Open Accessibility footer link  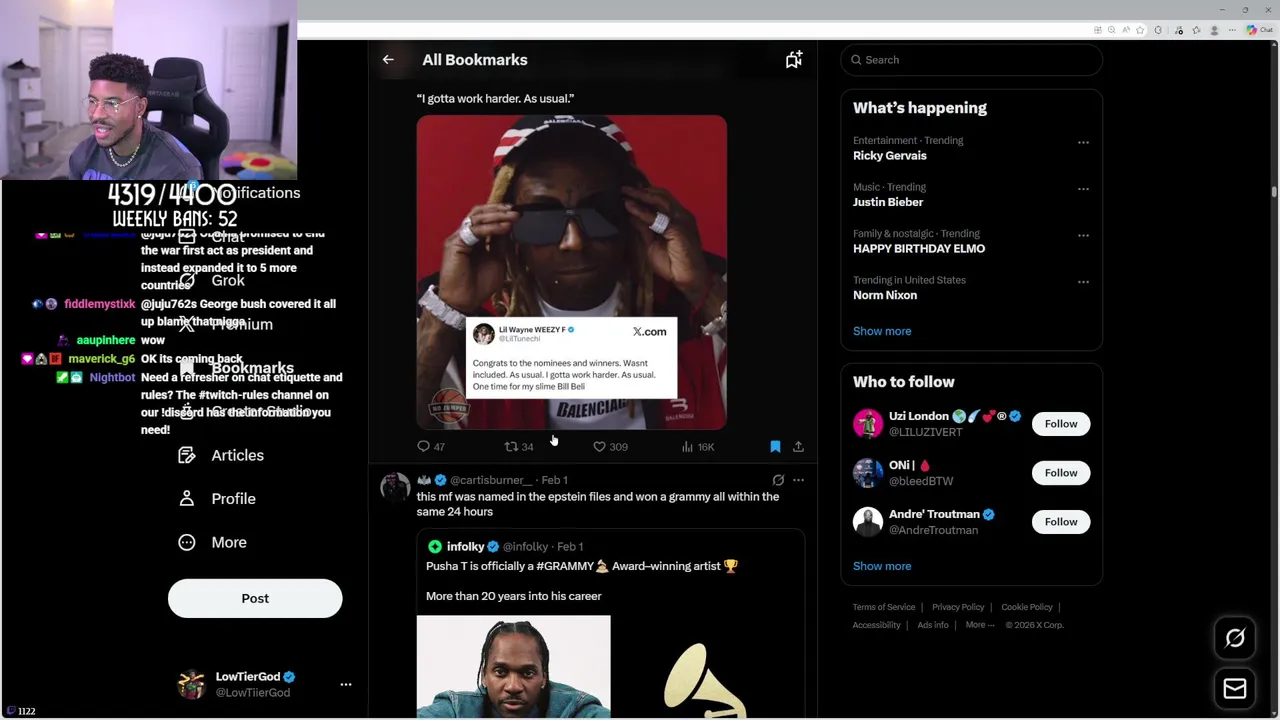coord(877,625)
